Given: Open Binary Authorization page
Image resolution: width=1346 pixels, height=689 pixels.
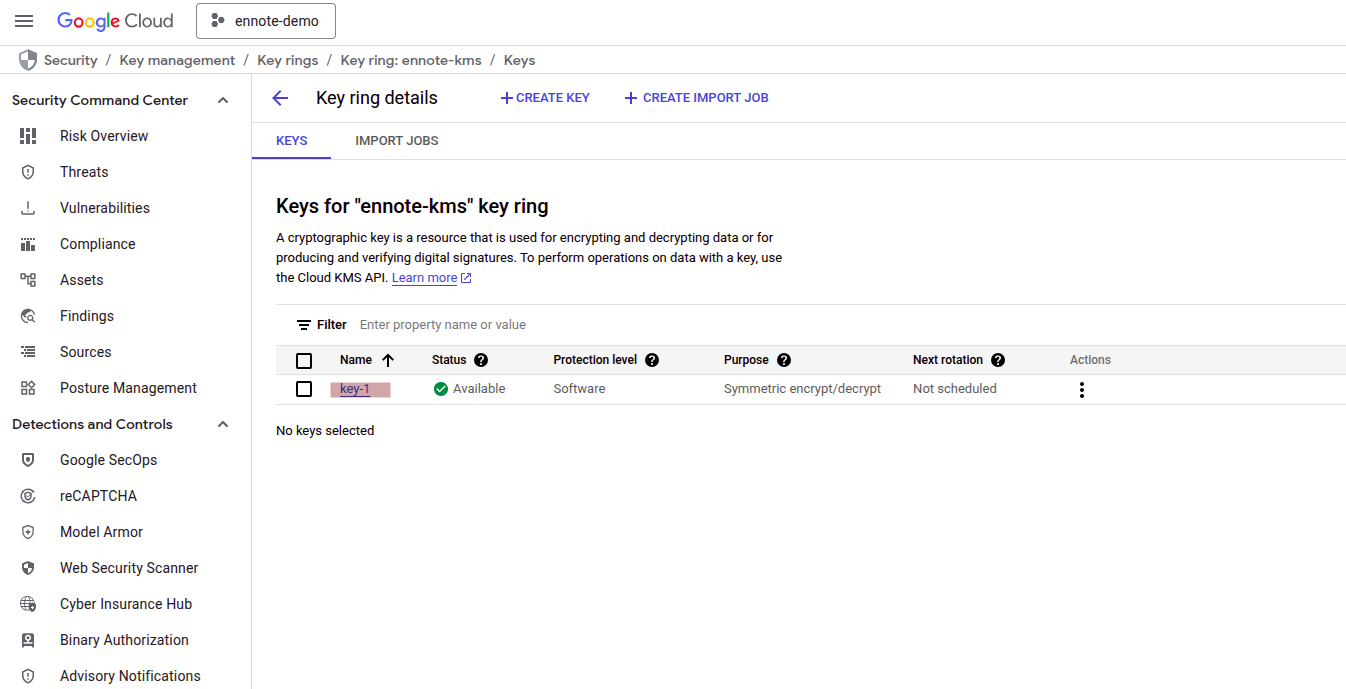Looking at the screenshot, I should pos(124,640).
